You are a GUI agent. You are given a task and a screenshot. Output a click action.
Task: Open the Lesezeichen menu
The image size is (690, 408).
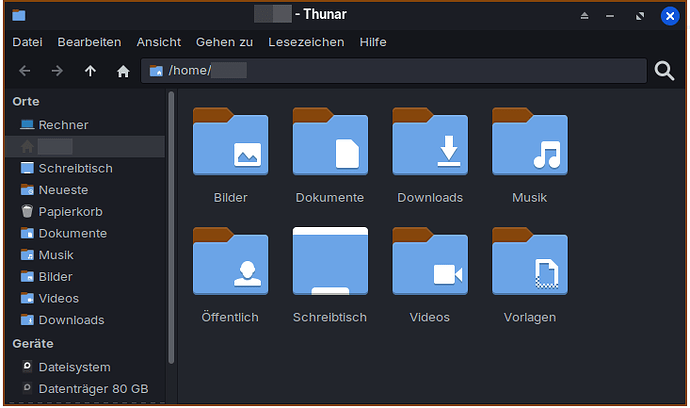306,42
